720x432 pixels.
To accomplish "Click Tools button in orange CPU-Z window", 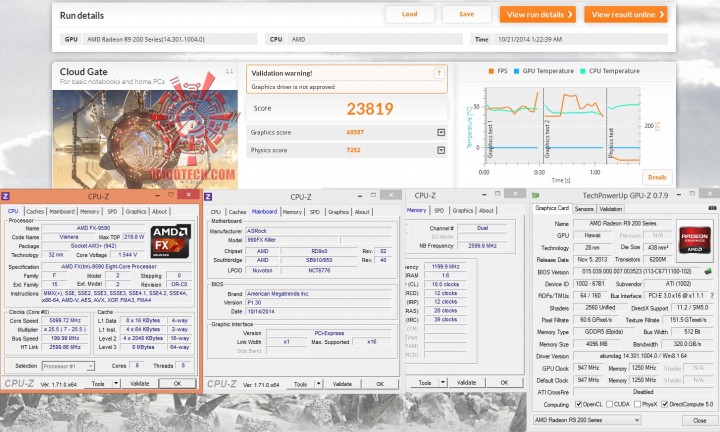I will tap(98, 383).
